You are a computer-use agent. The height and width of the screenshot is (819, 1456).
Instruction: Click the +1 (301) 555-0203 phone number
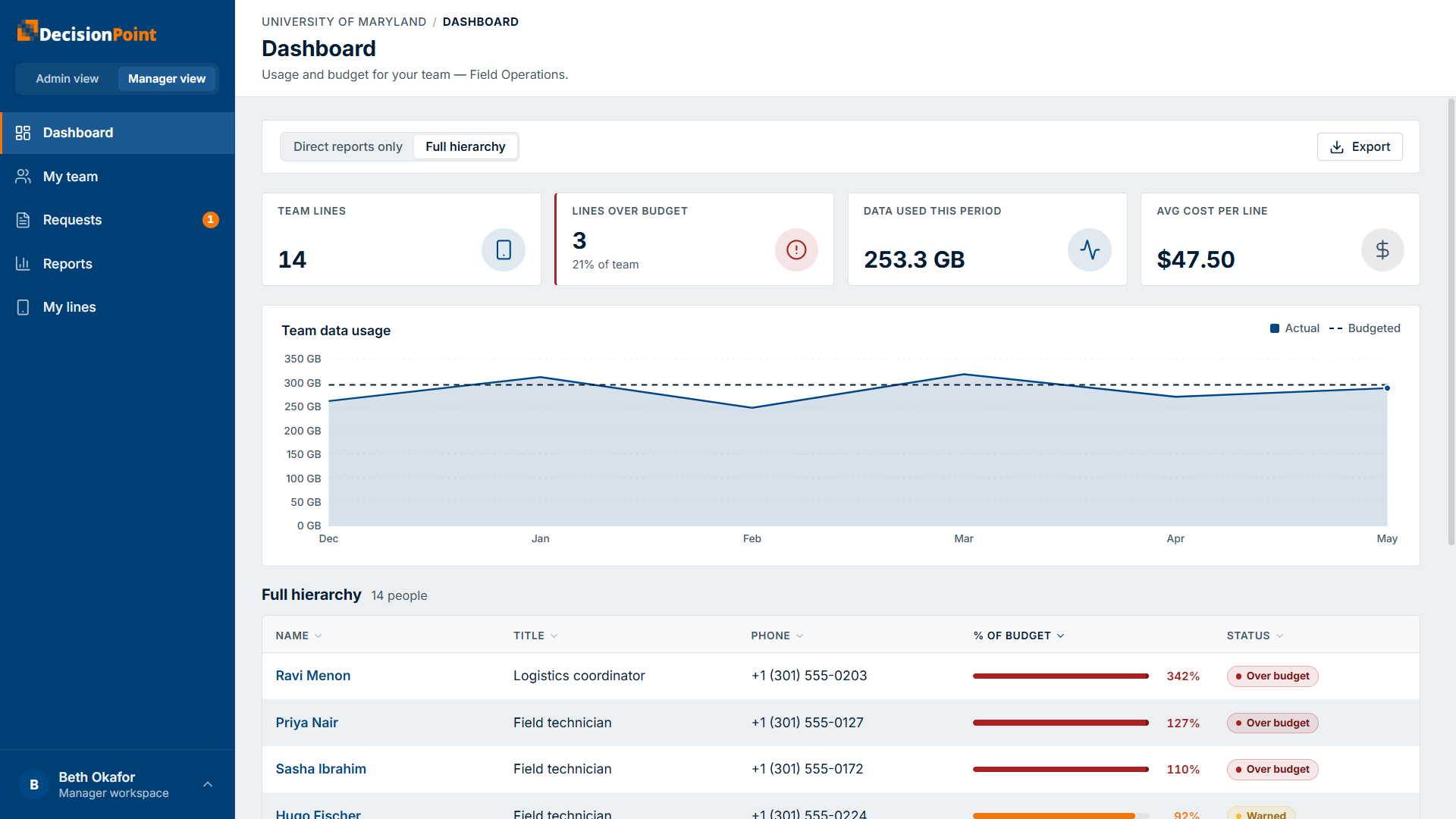coord(809,676)
